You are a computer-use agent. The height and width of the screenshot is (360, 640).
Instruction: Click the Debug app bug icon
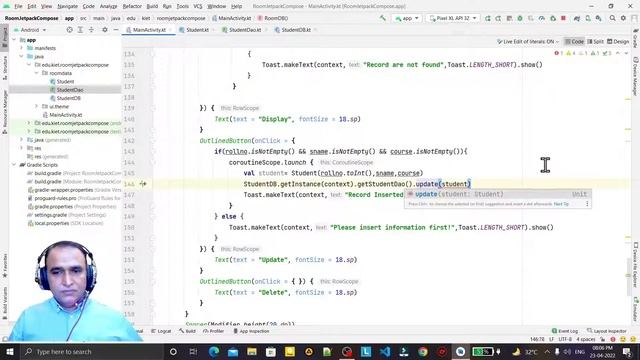pyautogui.click(x=520, y=18)
